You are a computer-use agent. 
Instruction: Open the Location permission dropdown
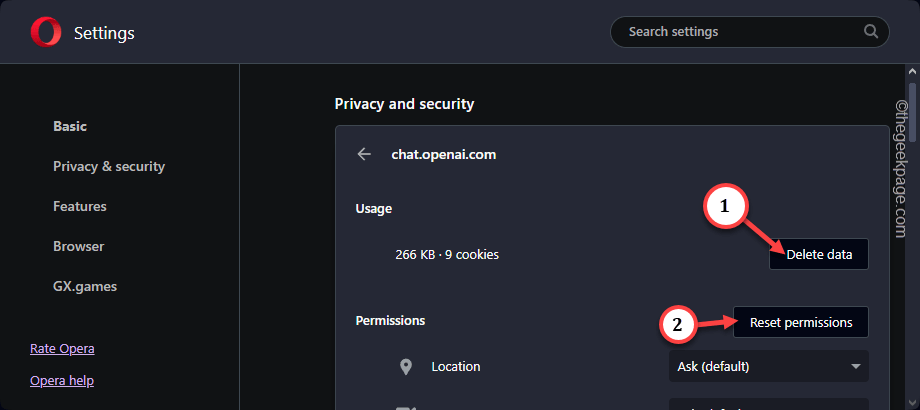(x=769, y=367)
